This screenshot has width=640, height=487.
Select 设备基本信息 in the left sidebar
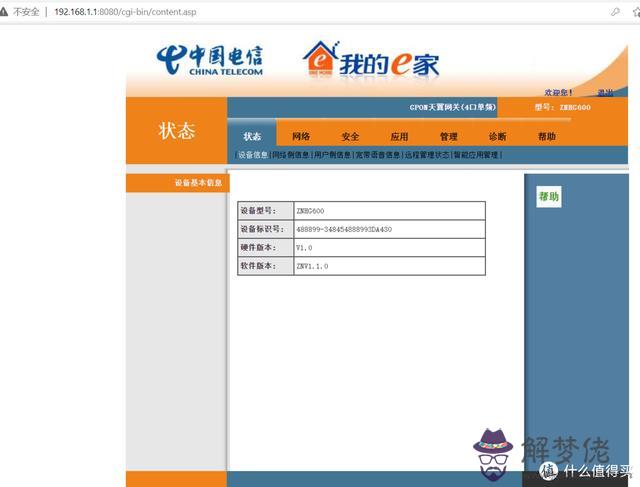click(x=198, y=182)
